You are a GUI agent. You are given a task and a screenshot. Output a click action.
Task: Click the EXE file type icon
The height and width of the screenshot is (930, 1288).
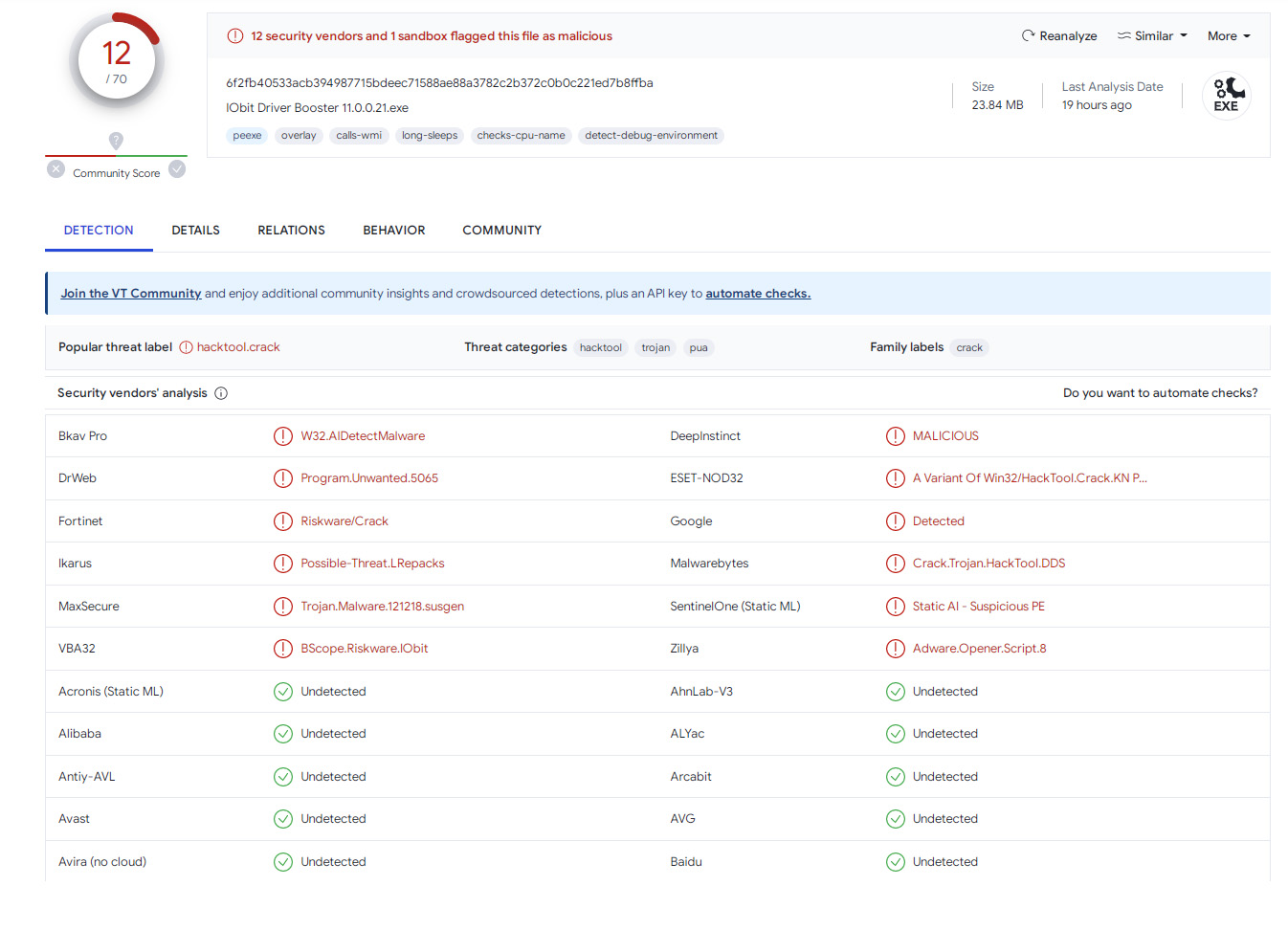(1227, 95)
